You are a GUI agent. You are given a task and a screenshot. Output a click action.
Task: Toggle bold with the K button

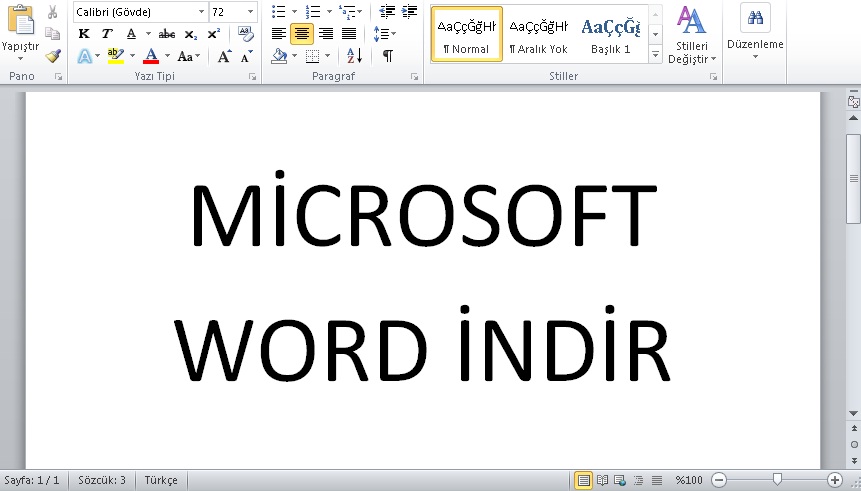pyautogui.click(x=84, y=34)
